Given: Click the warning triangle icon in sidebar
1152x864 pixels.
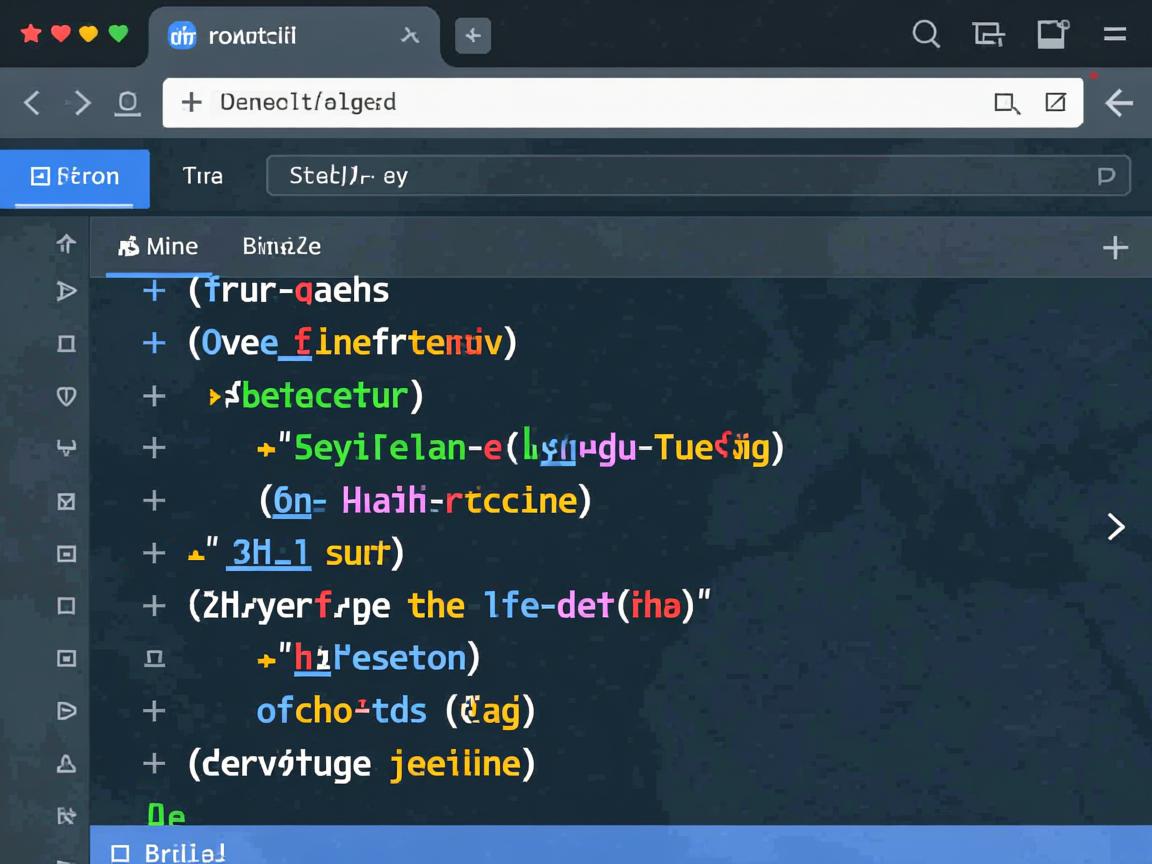Looking at the screenshot, I should pos(66,764).
